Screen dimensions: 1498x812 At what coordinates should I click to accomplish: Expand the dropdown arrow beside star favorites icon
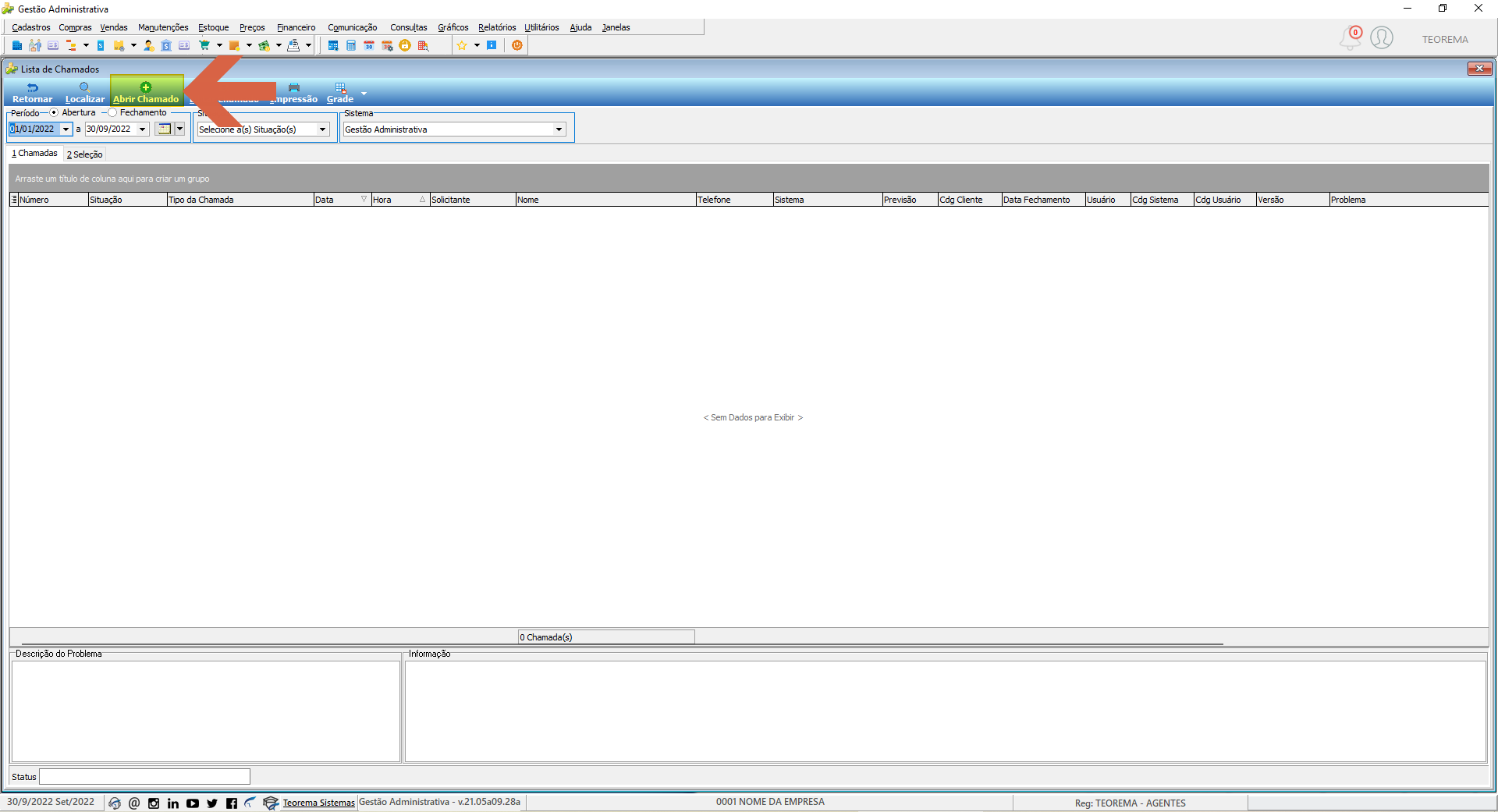[x=477, y=45]
